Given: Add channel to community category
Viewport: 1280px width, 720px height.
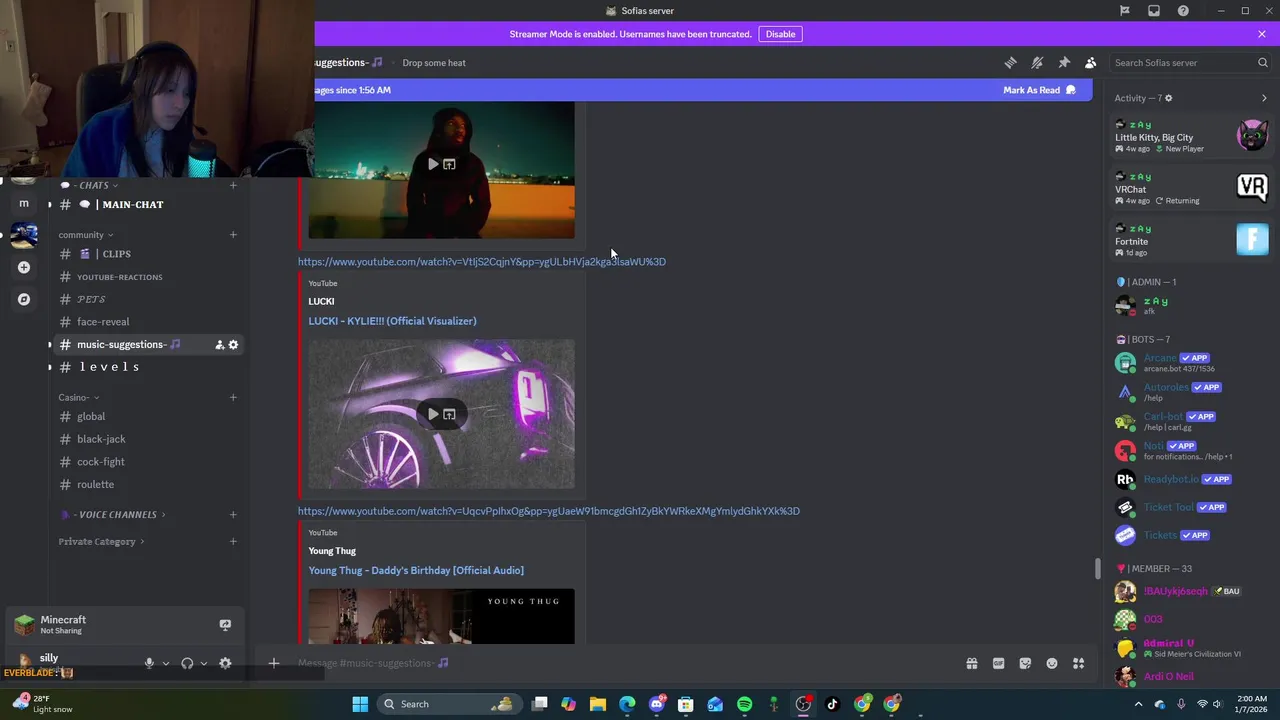Looking at the screenshot, I should point(233,235).
